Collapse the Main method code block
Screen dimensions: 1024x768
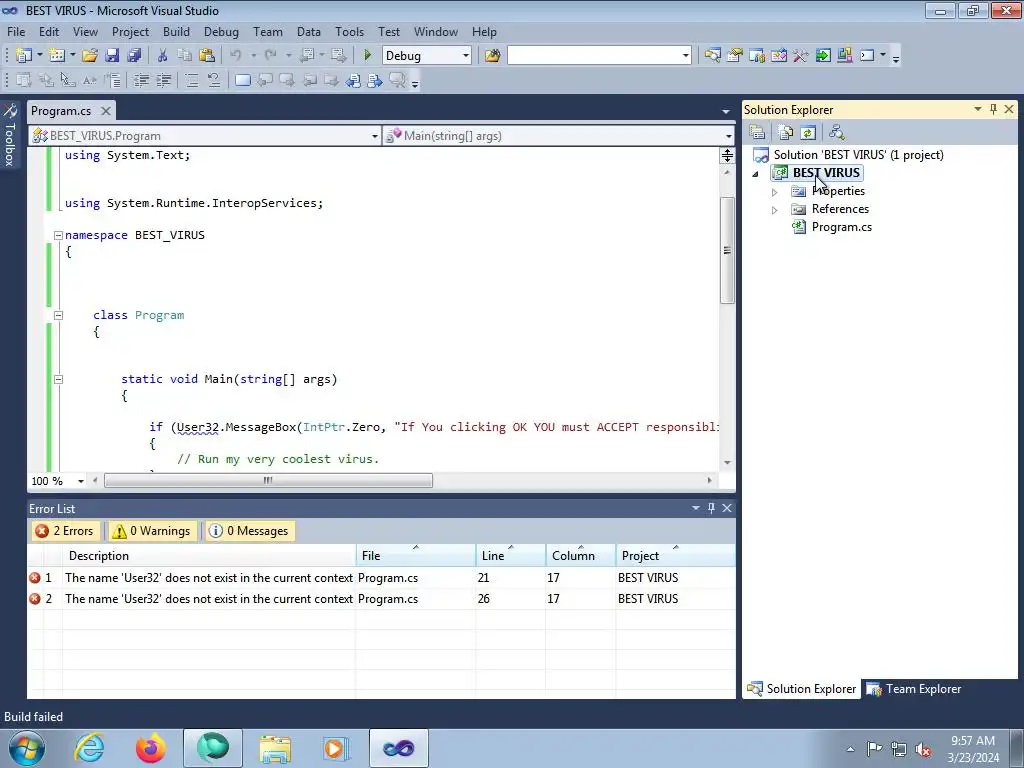point(58,379)
